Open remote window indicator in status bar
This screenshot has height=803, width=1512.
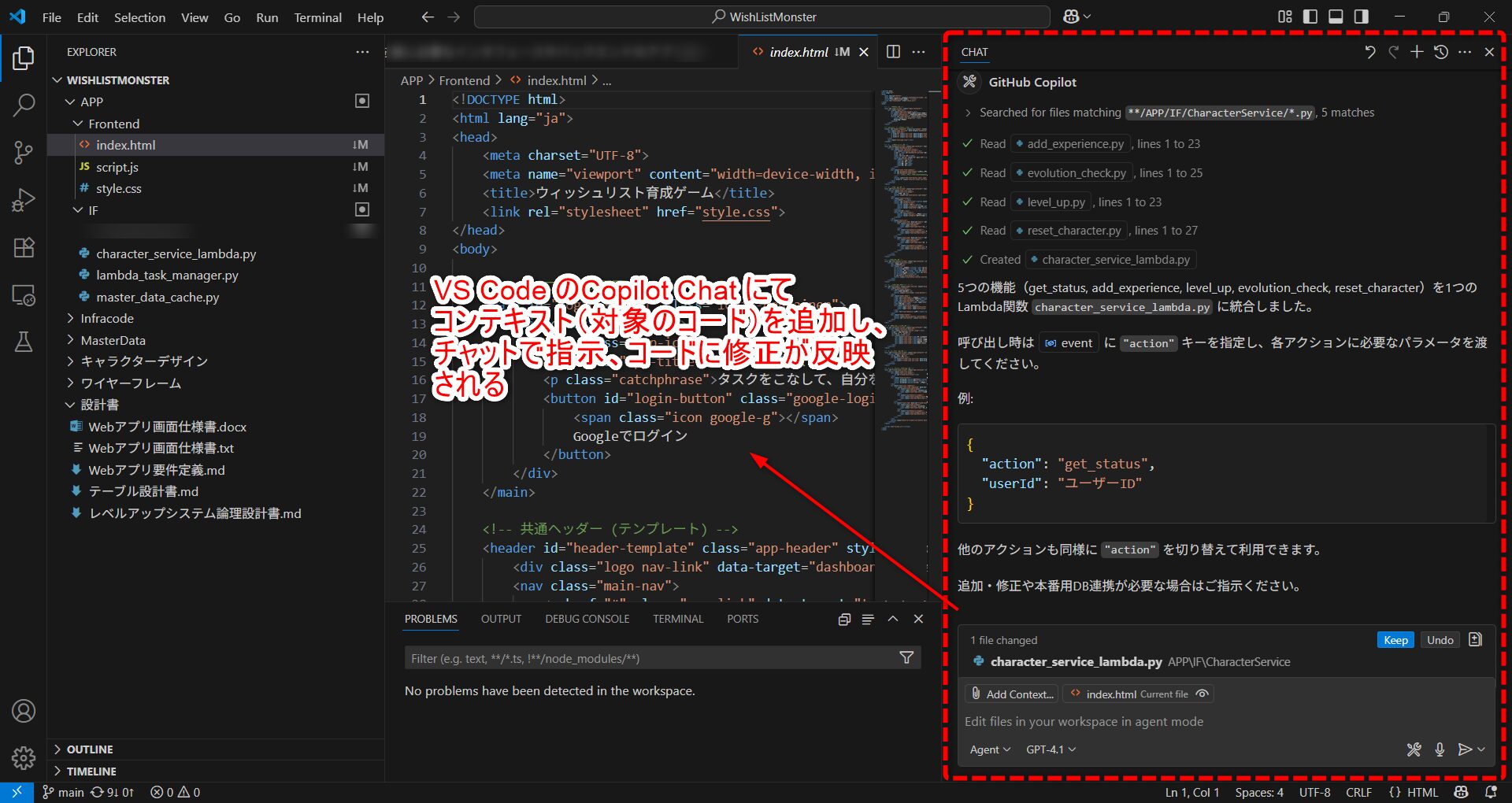pyautogui.click(x=17, y=792)
